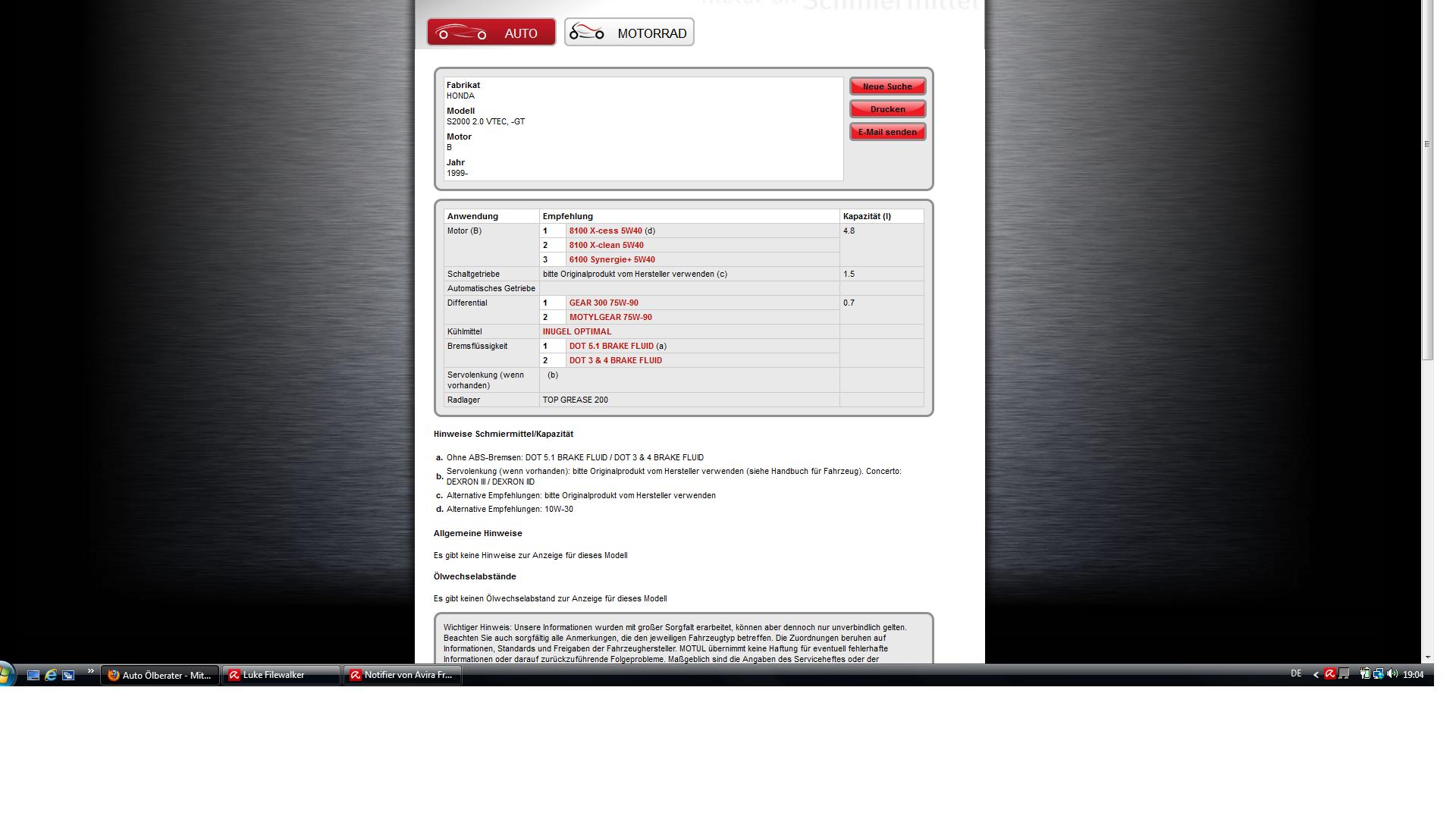Click the Show Desktop quick launch icon
The width and height of the screenshot is (1456, 819).
[x=33, y=675]
